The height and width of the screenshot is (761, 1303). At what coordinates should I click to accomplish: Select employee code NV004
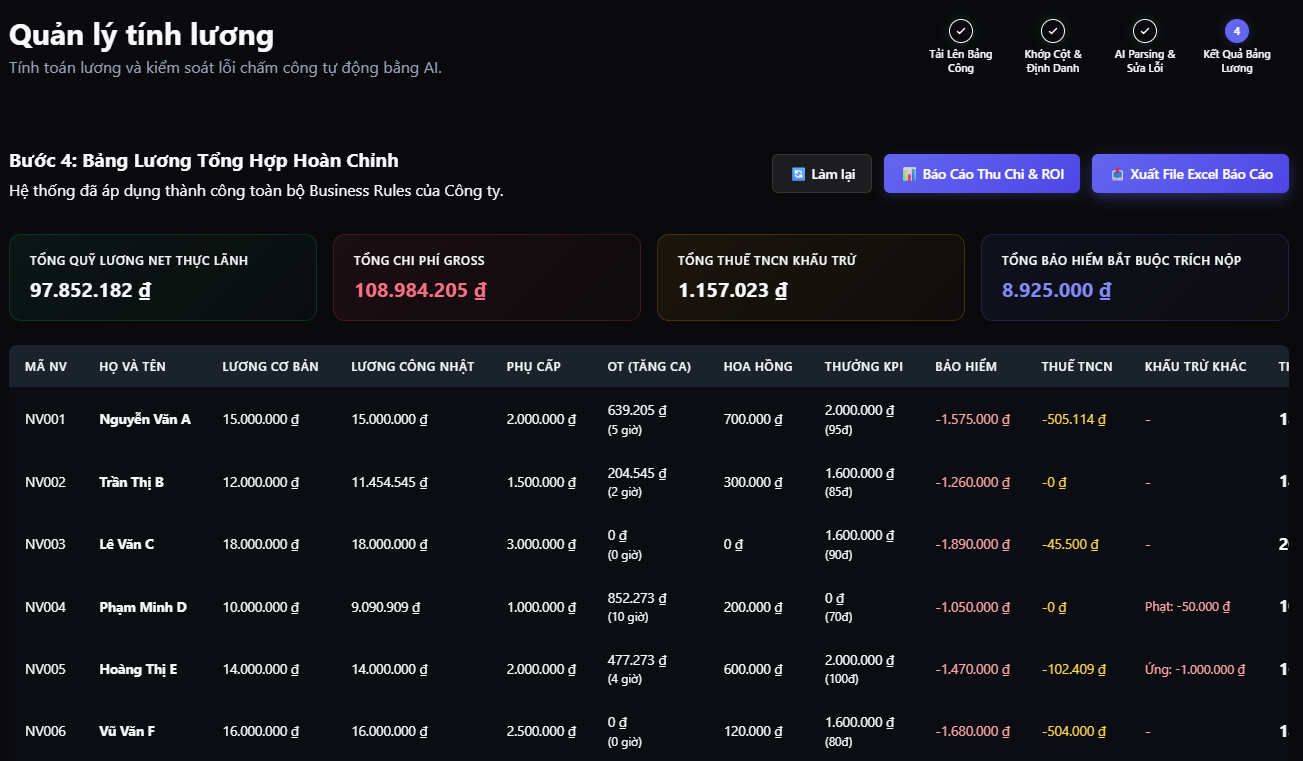pyautogui.click(x=45, y=607)
